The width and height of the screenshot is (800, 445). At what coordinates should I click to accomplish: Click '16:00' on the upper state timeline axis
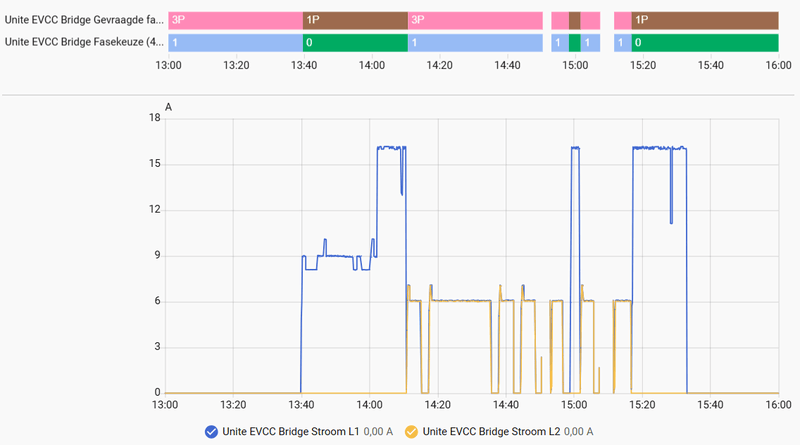[779, 65]
